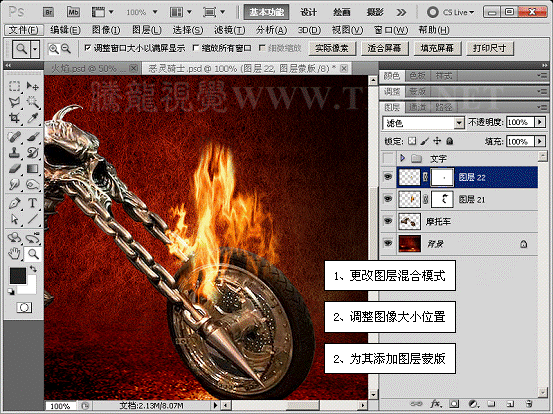Launch Adobe Bridge from top bar
This screenshot has width=553, height=414.
(48, 12)
